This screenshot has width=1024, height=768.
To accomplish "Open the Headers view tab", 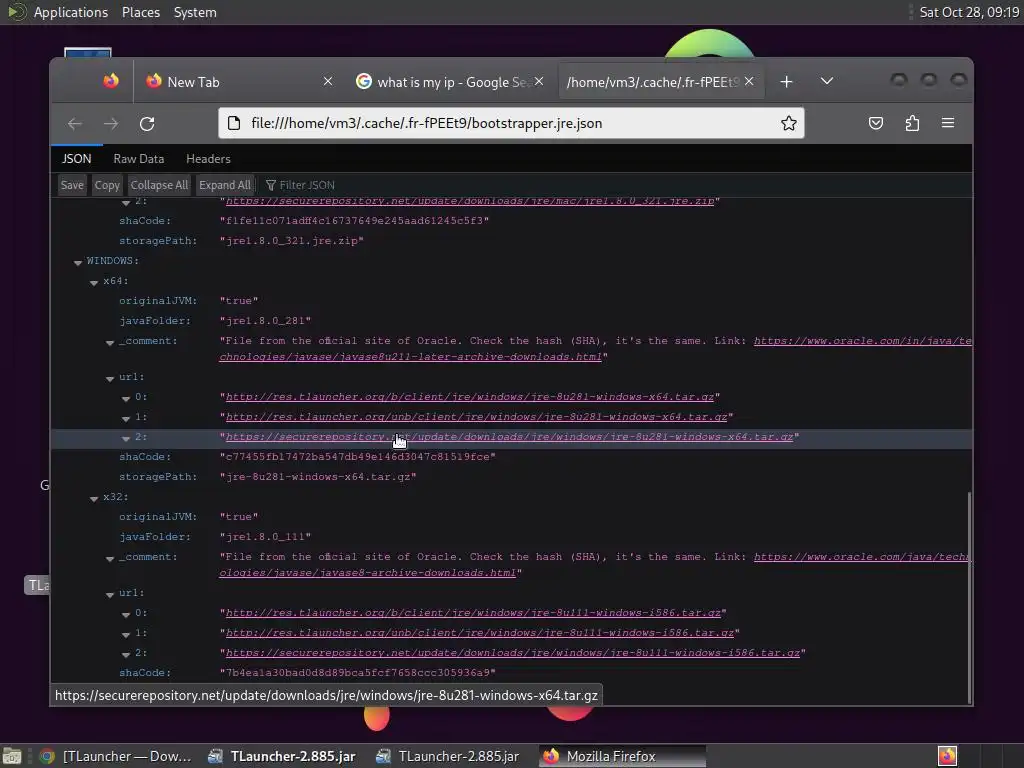I will 208,159.
